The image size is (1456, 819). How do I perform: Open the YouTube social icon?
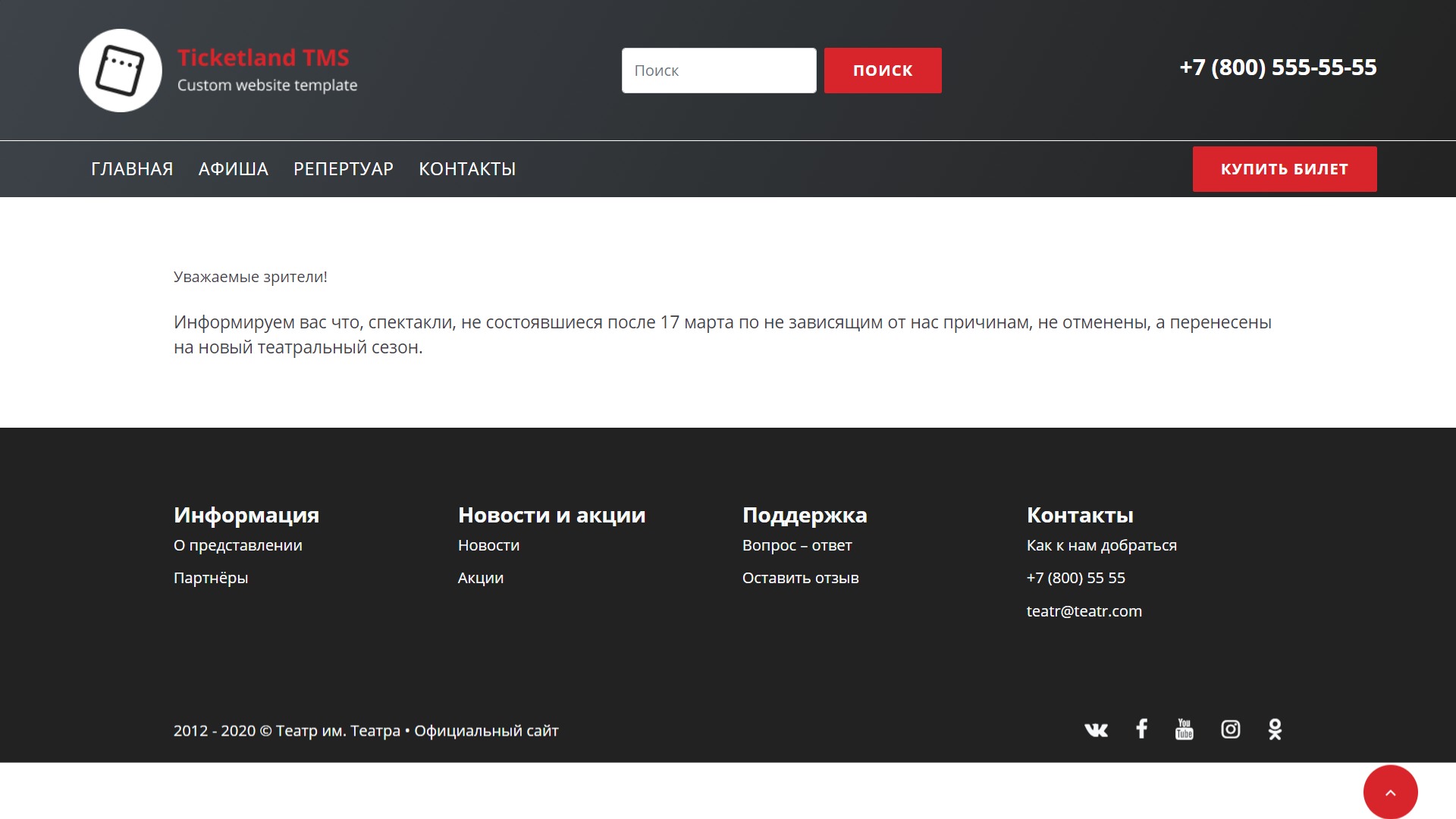(1185, 729)
